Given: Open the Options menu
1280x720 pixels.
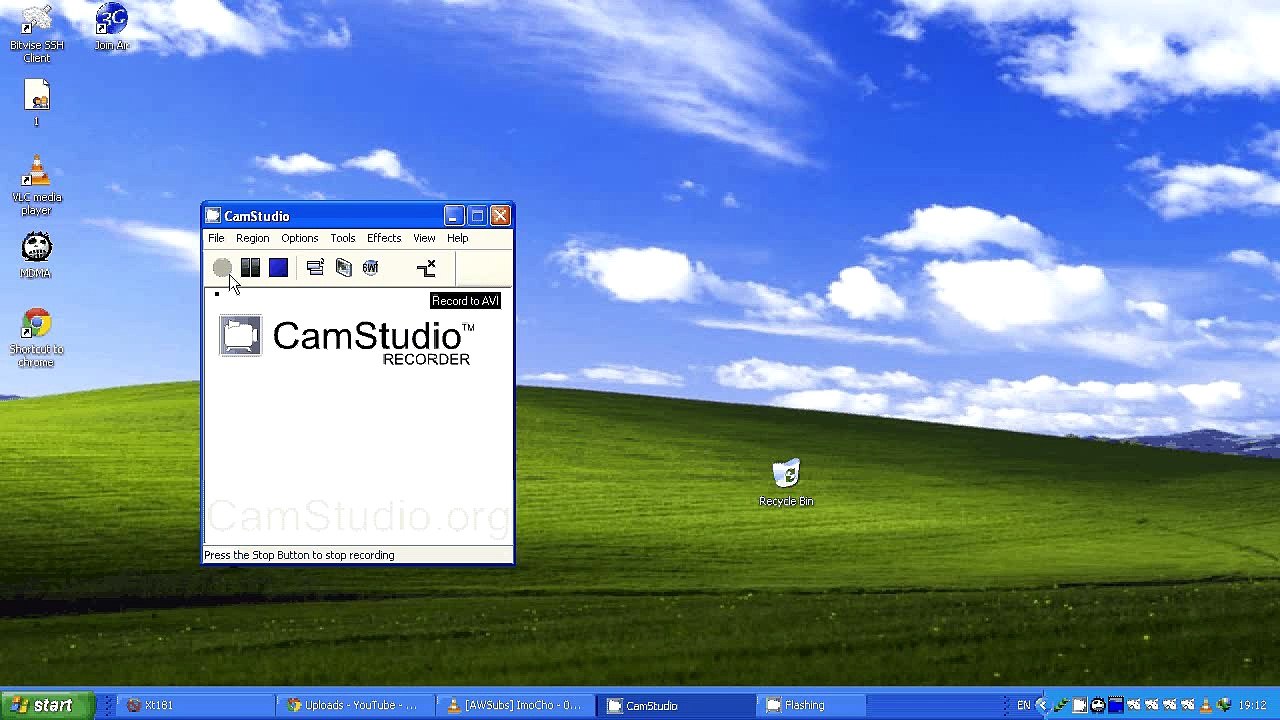Looking at the screenshot, I should pyautogui.click(x=299, y=238).
